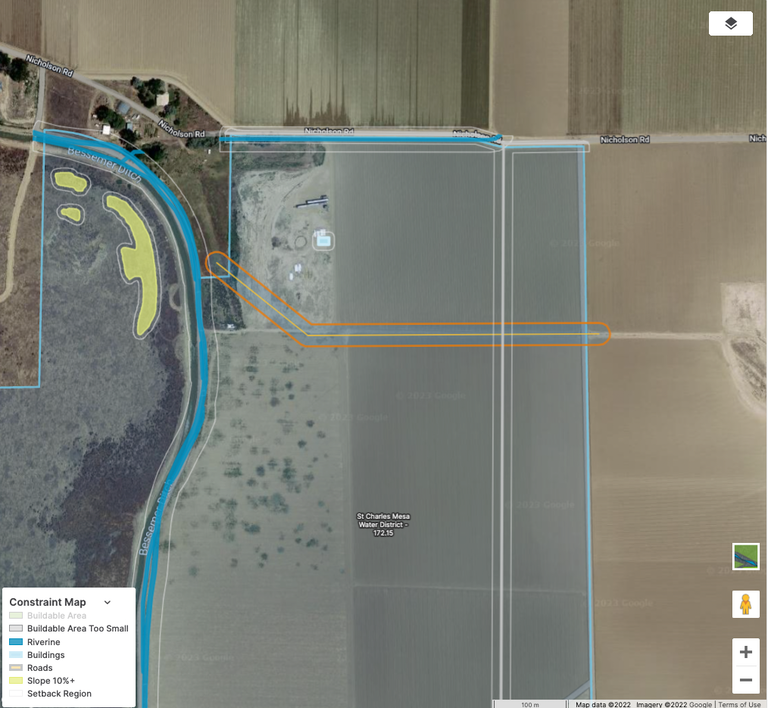This screenshot has height=708, width=768.
Task: Zoom out with the minus button
Action: coord(745,680)
